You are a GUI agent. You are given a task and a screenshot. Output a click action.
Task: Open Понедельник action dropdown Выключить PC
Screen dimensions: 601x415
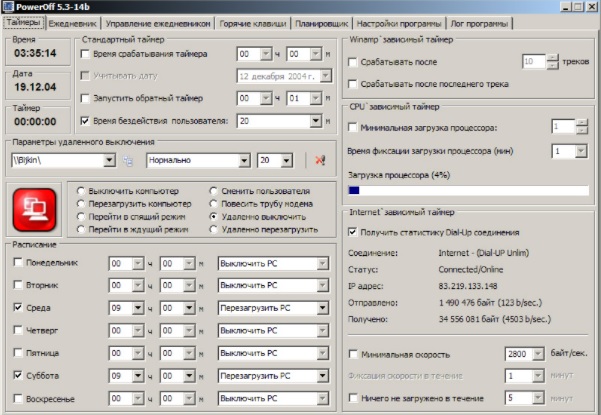coord(323,263)
